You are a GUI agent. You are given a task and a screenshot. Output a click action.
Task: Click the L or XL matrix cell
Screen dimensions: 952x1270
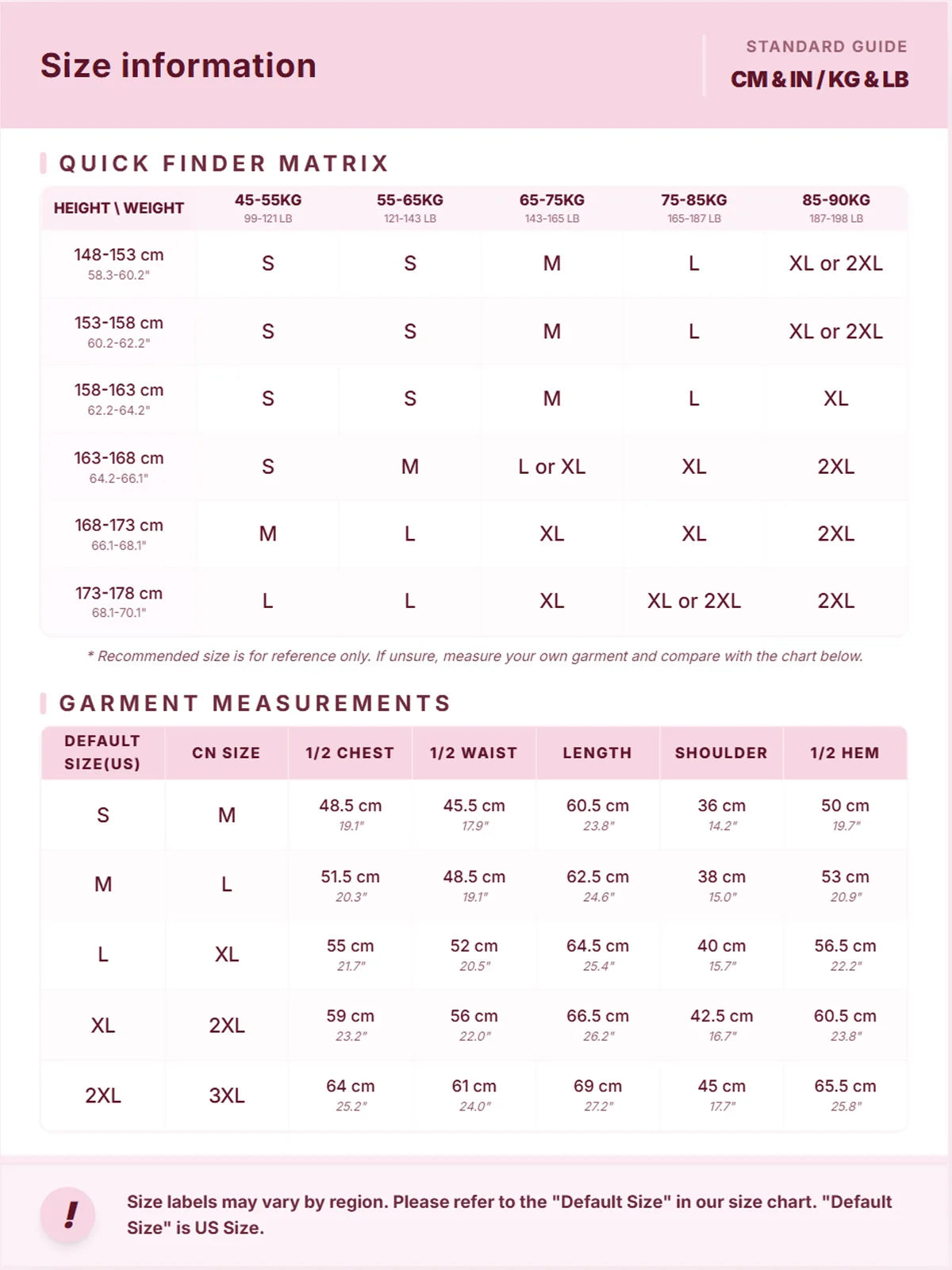tap(552, 467)
